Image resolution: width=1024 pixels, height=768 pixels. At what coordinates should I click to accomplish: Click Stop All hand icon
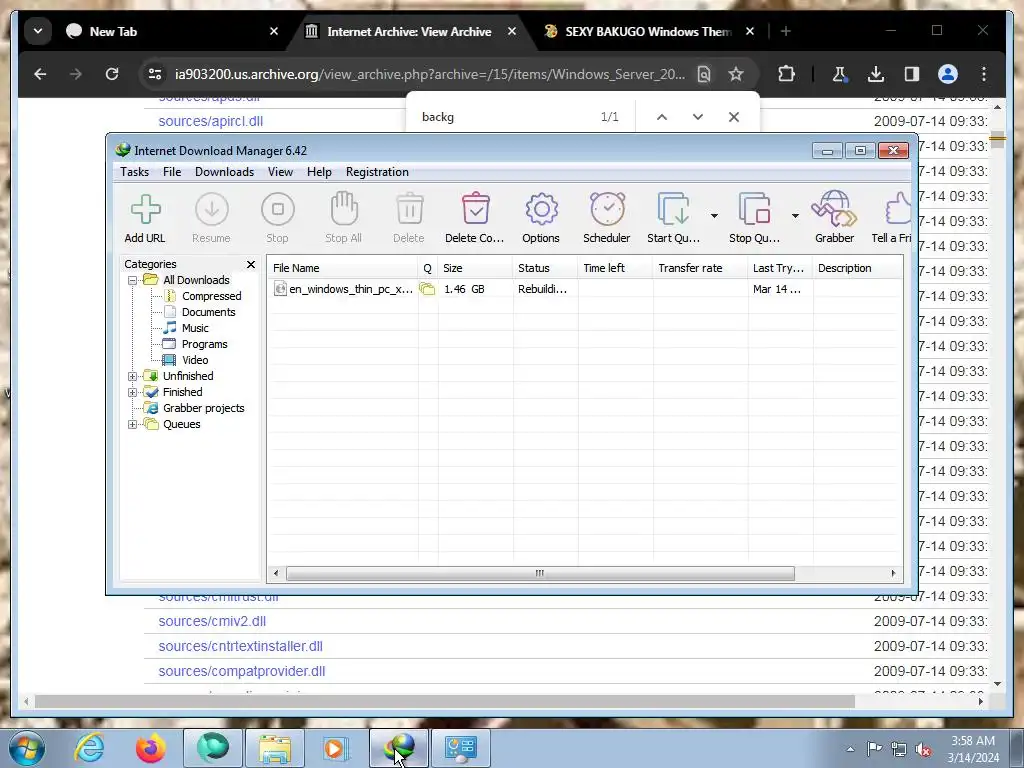(x=344, y=218)
